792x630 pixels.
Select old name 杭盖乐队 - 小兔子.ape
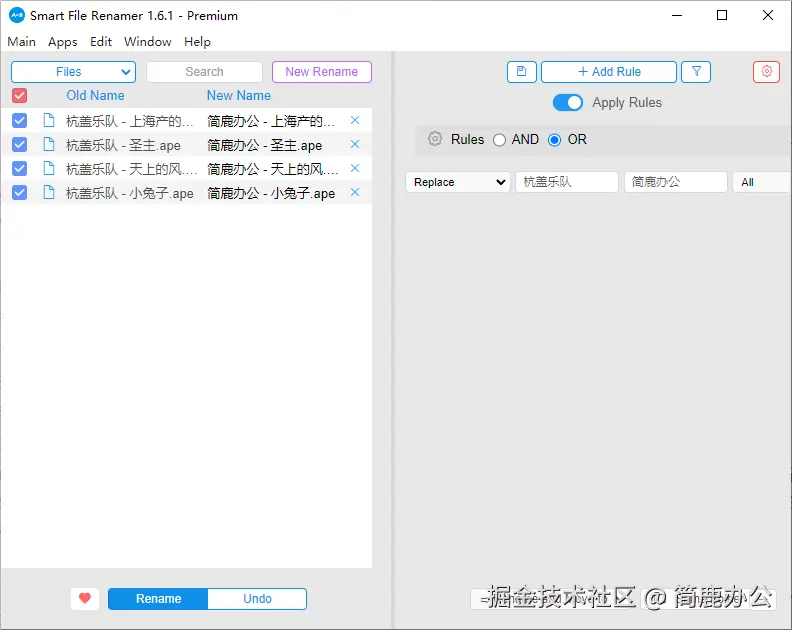pos(130,193)
